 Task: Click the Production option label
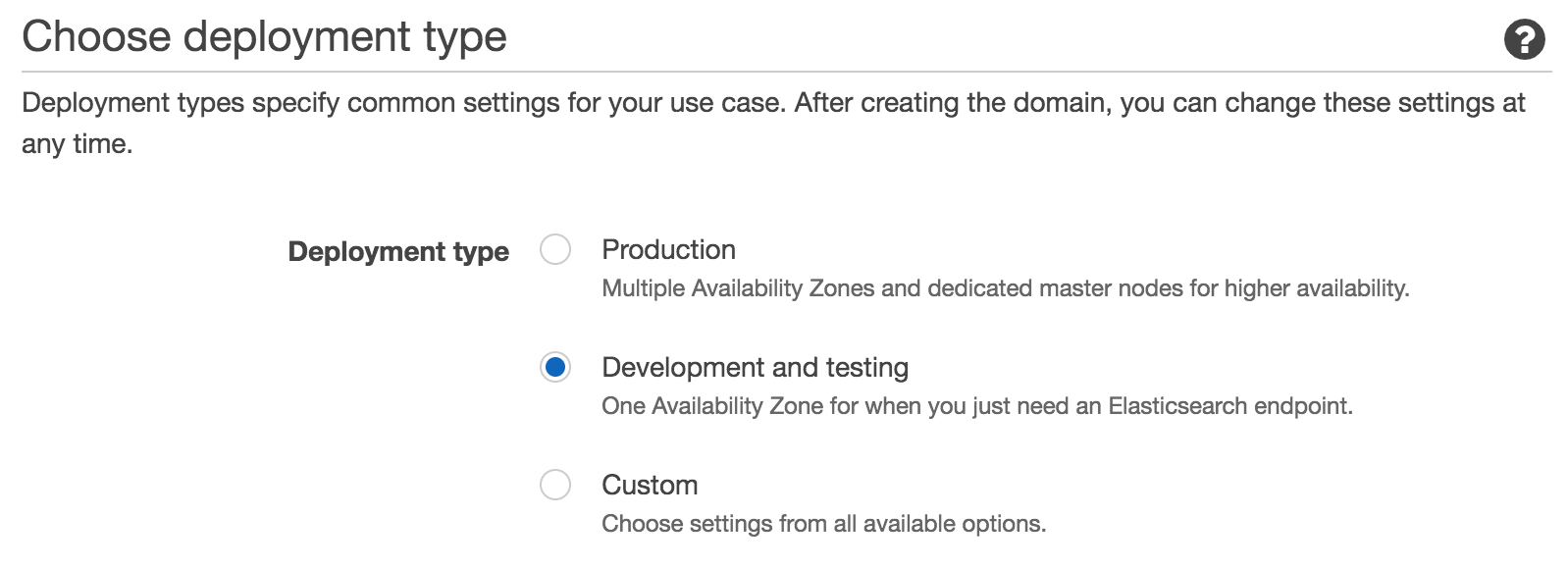(668, 250)
